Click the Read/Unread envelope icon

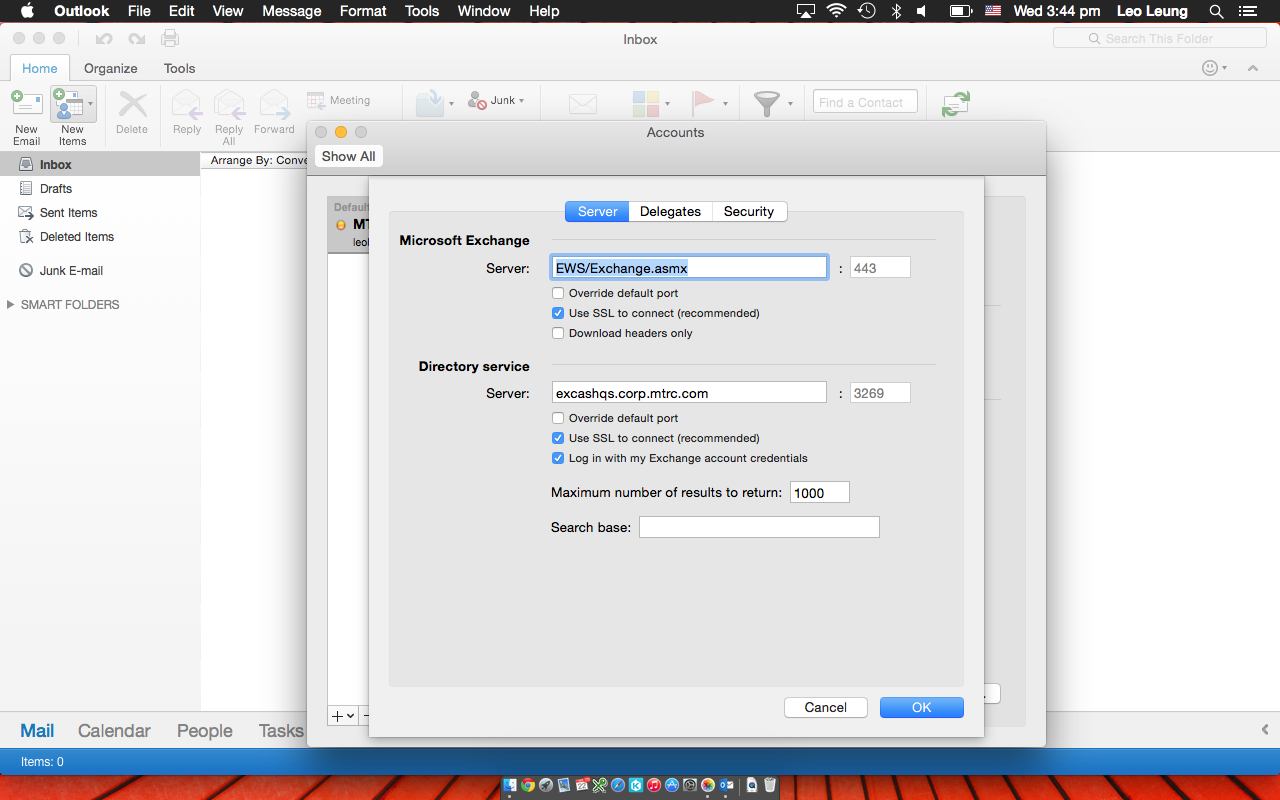[x=583, y=104]
